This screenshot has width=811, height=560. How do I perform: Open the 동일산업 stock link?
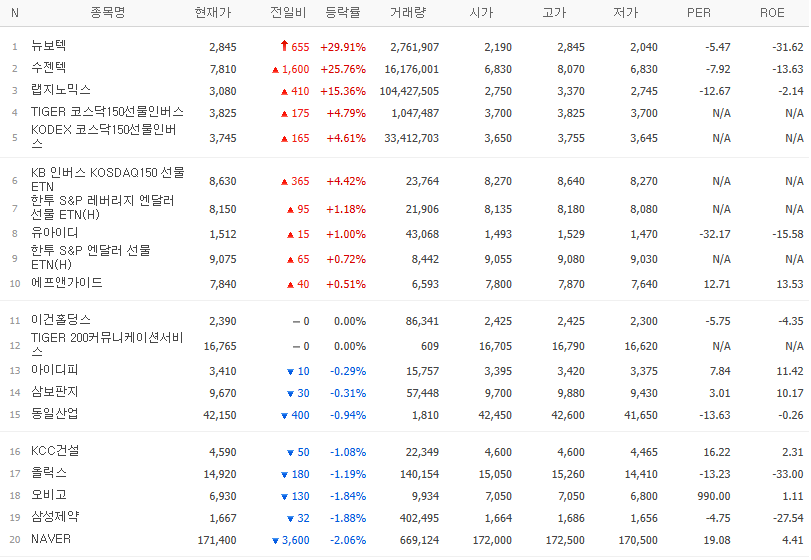tap(54, 414)
